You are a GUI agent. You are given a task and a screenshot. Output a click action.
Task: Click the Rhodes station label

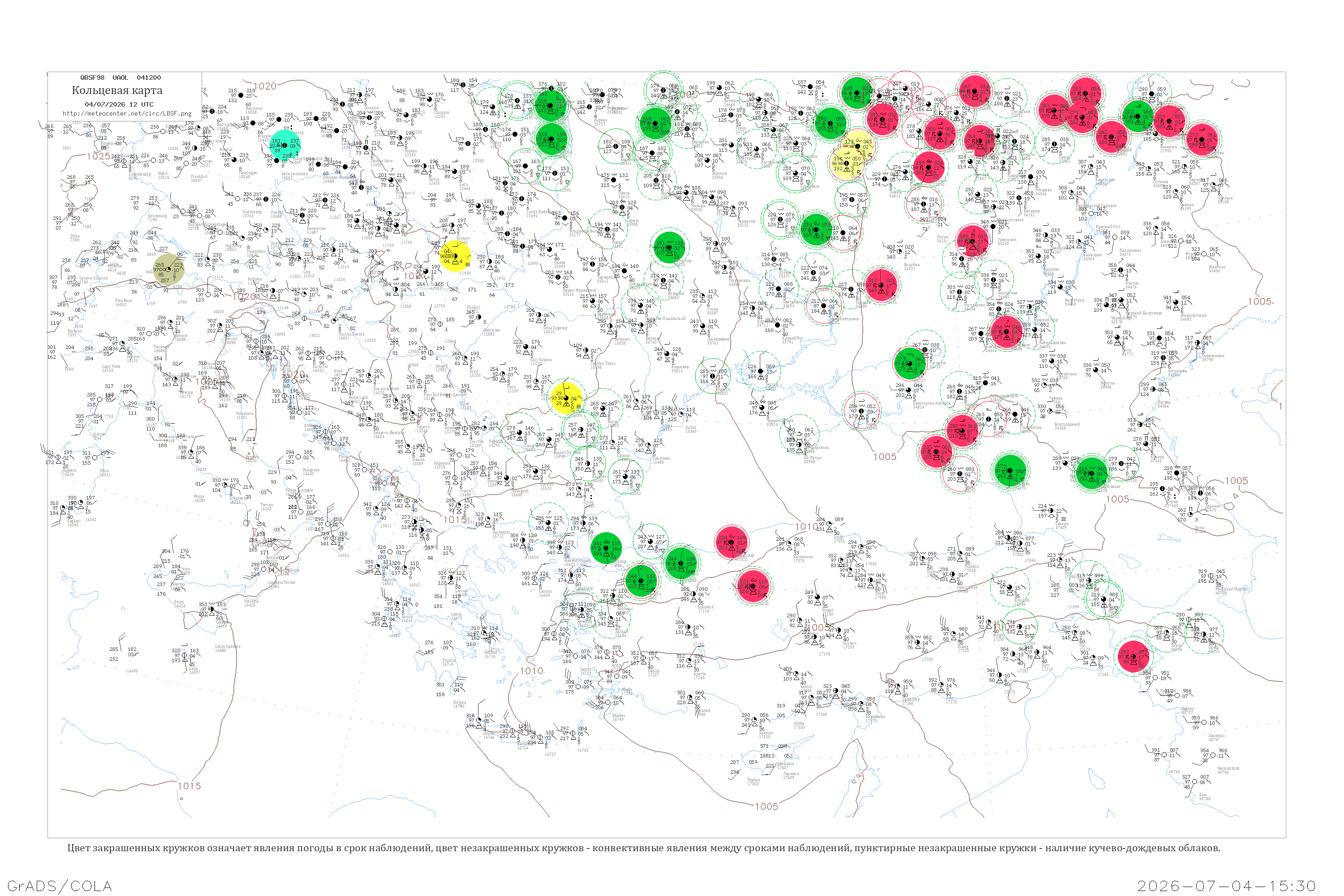pyautogui.click(x=618, y=716)
